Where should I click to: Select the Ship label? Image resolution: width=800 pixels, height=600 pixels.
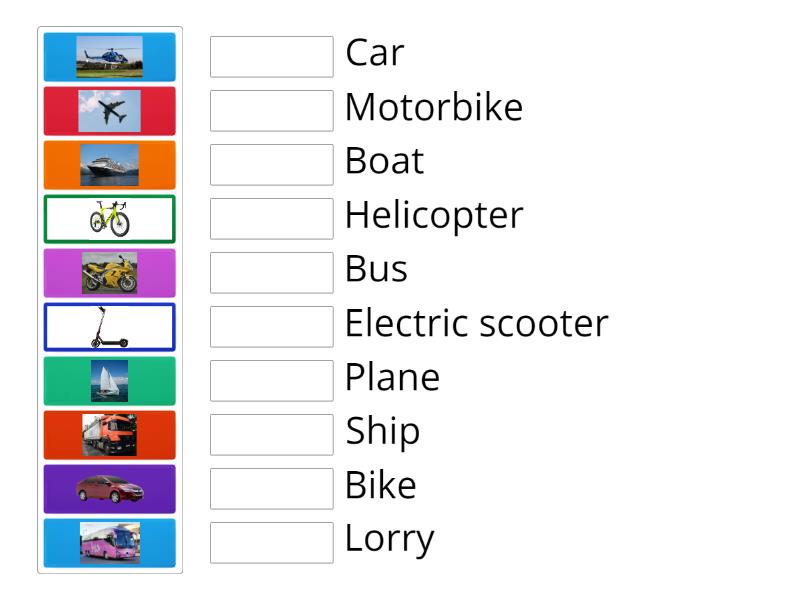382,432
